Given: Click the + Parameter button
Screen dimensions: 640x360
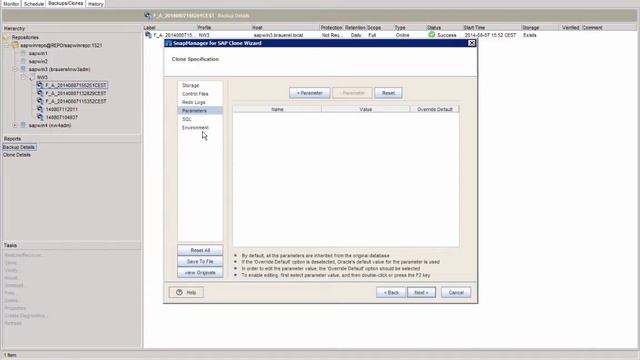Looking at the screenshot, I should coord(309,93).
